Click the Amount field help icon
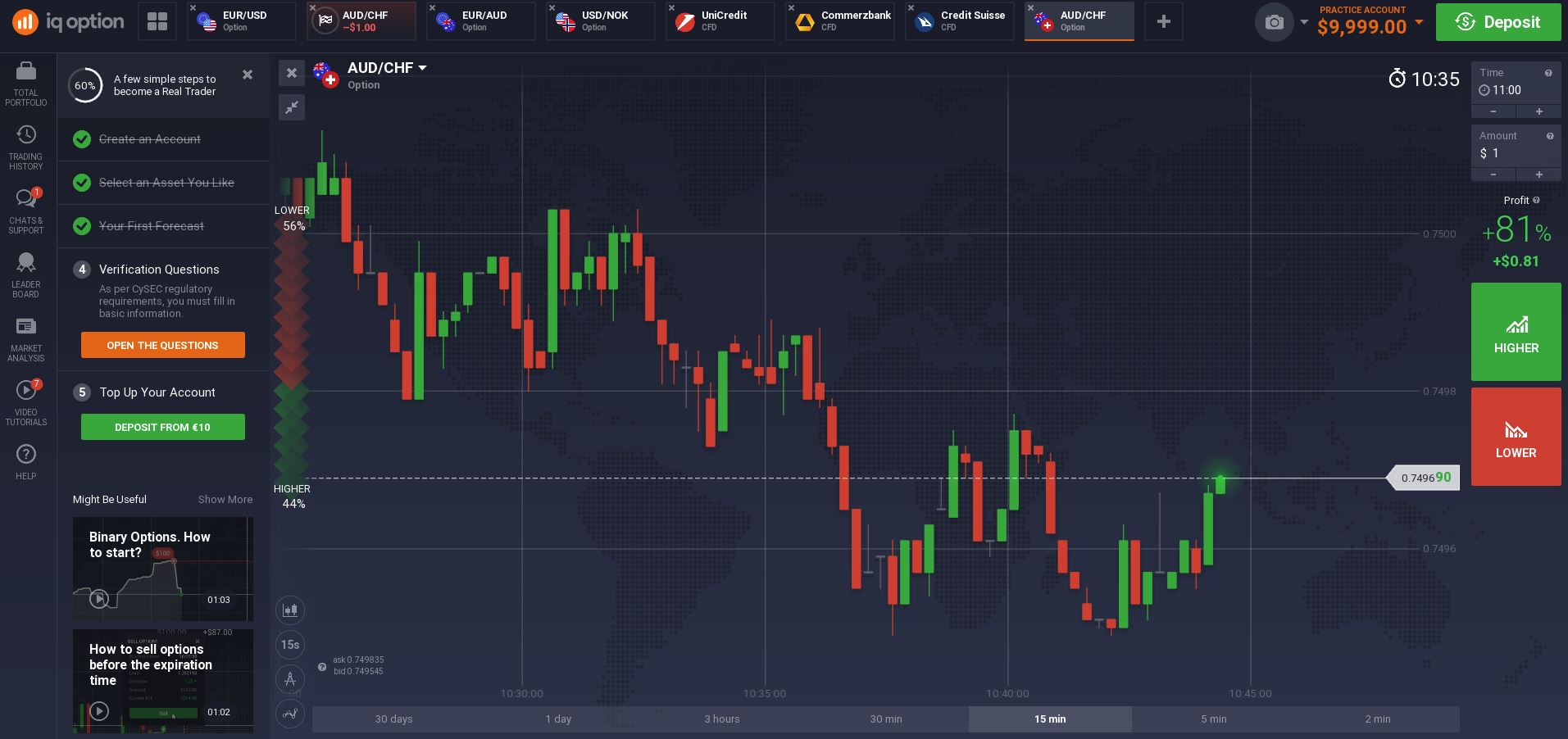This screenshot has height=739, width=1568. 1550,136
